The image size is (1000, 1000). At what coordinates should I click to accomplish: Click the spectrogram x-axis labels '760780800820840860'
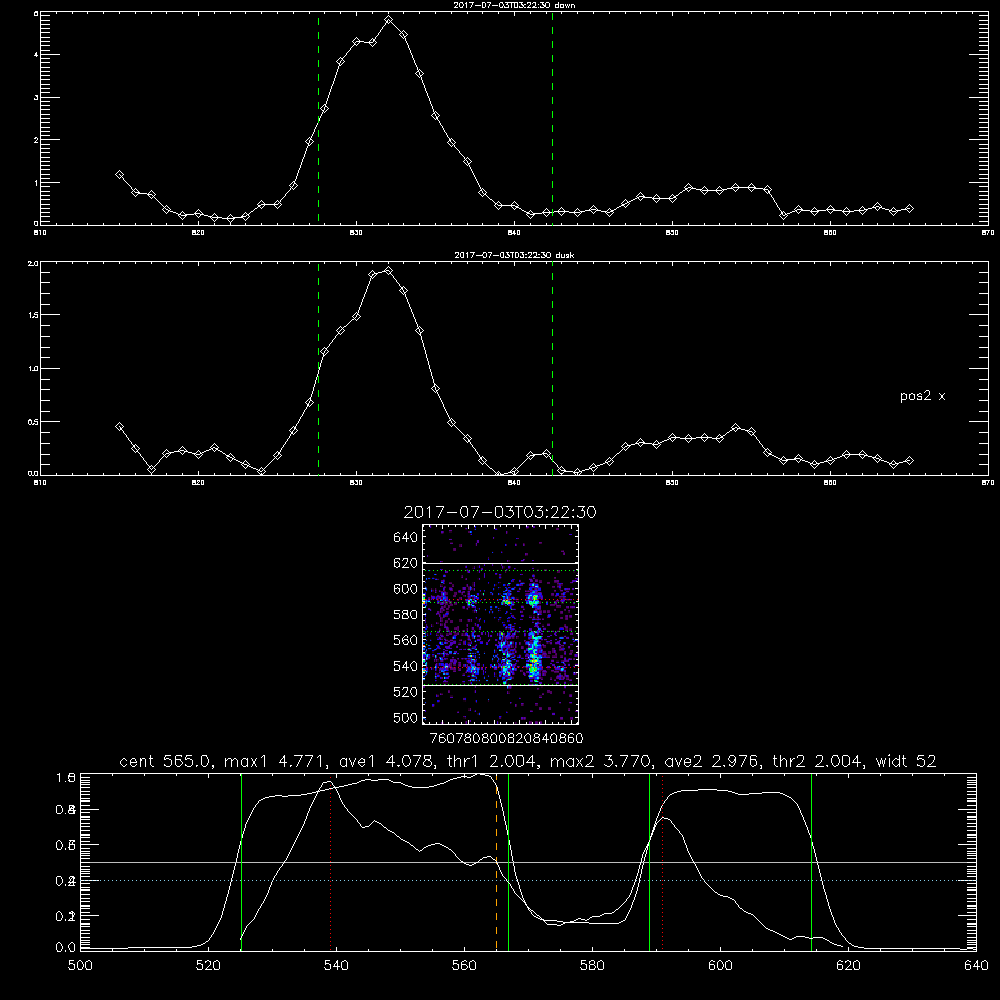pyautogui.click(x=507, y=738)
